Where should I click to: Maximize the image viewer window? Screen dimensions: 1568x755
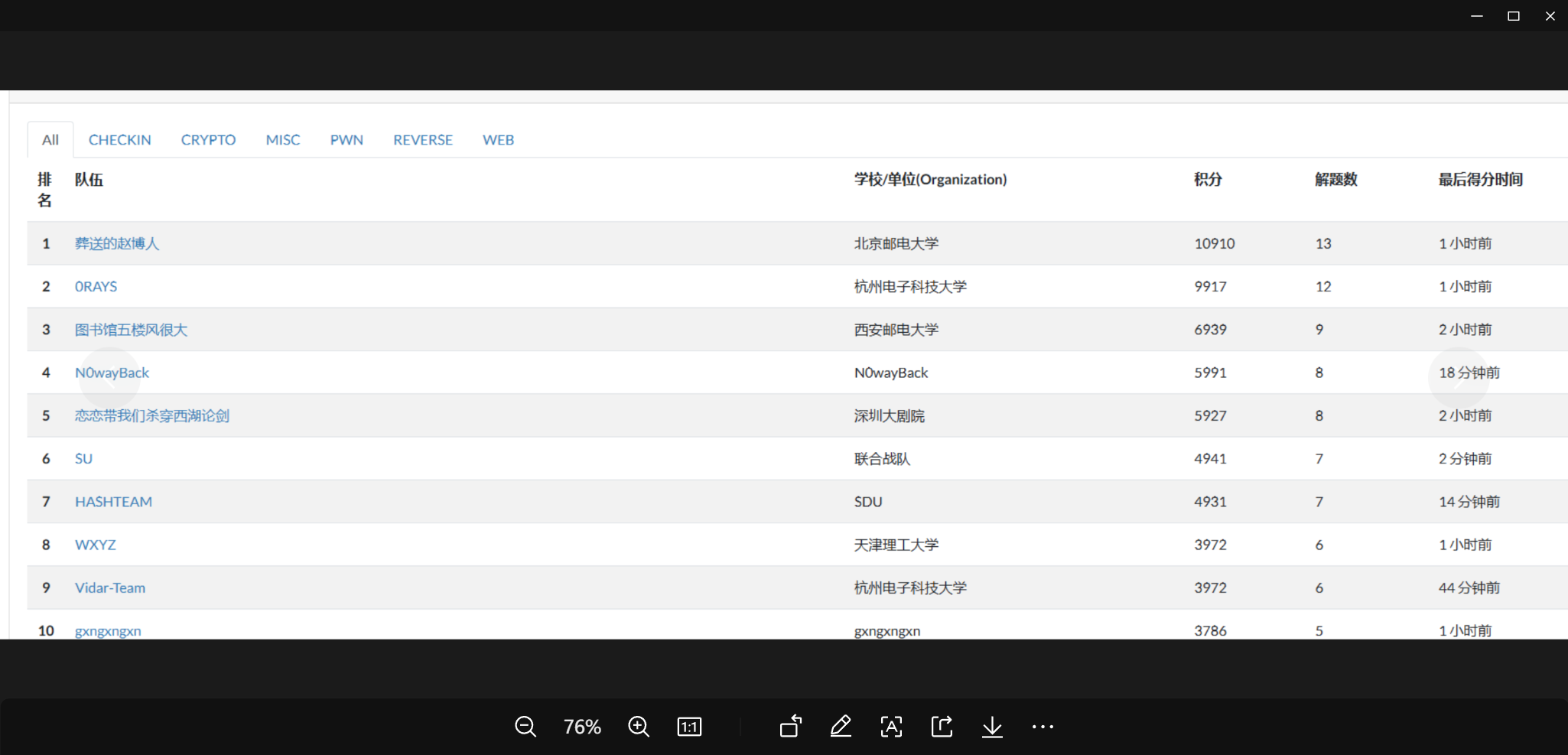1513,16
